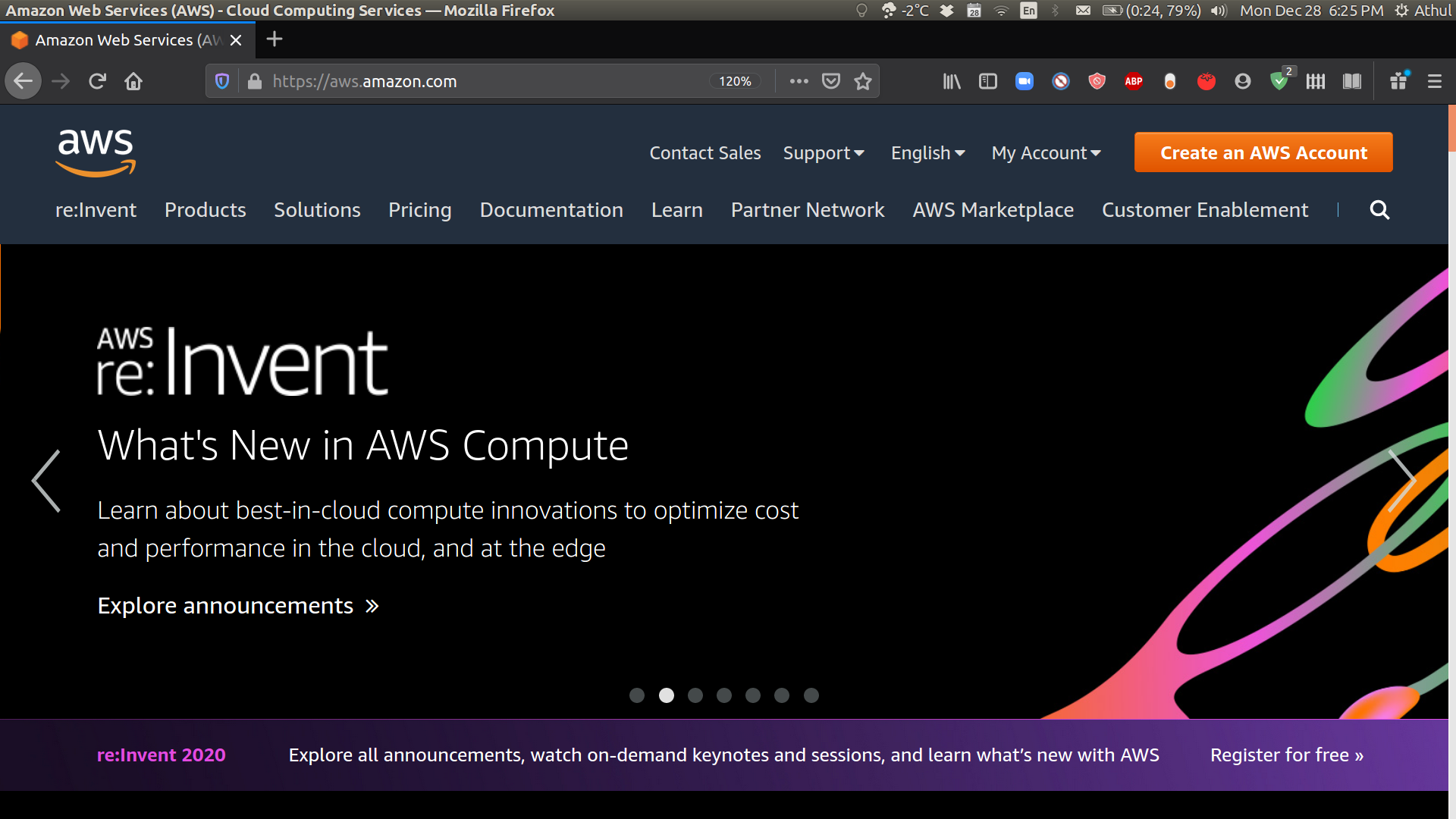Show previous carousel slide

[45, 481]
